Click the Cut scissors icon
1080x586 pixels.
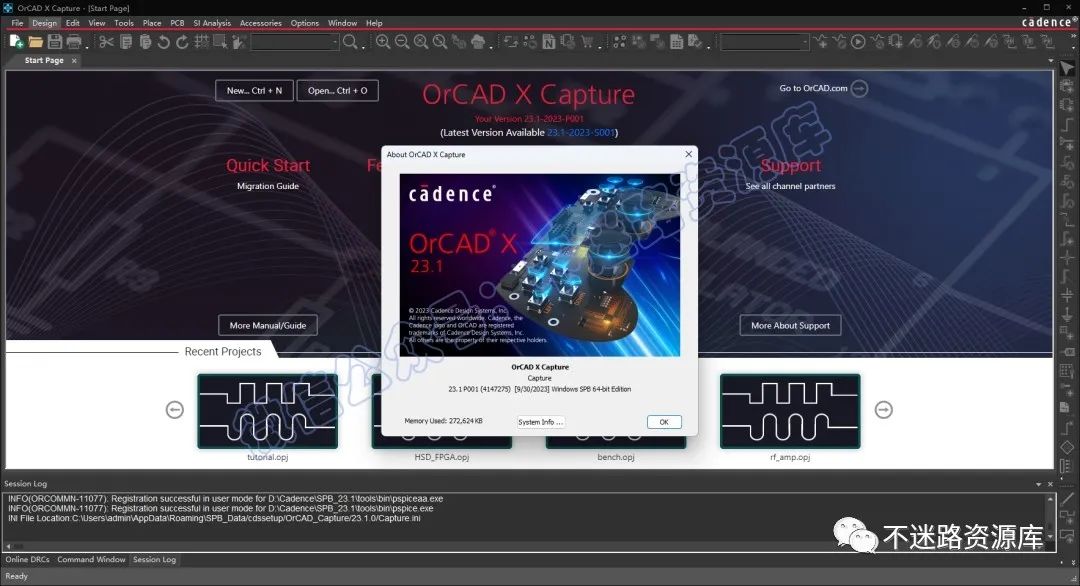[106, 42]
